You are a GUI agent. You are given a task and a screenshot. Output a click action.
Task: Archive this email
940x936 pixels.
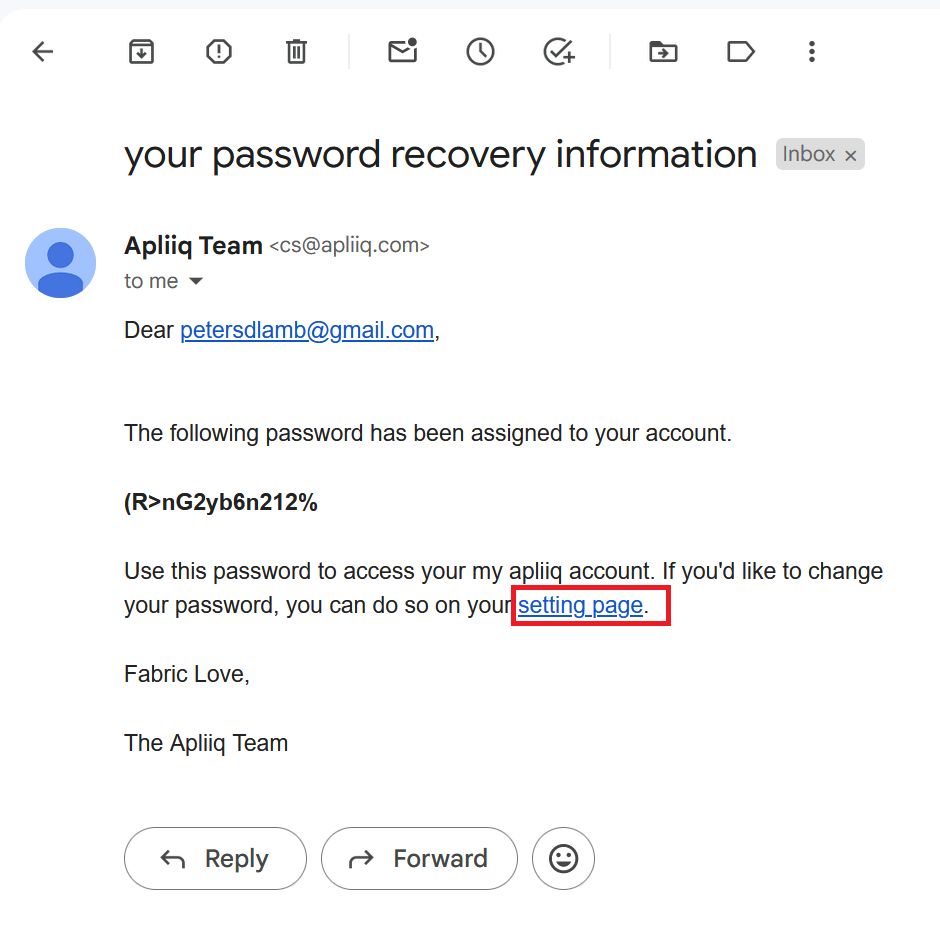pyautogui.click(x=142, y=52)
